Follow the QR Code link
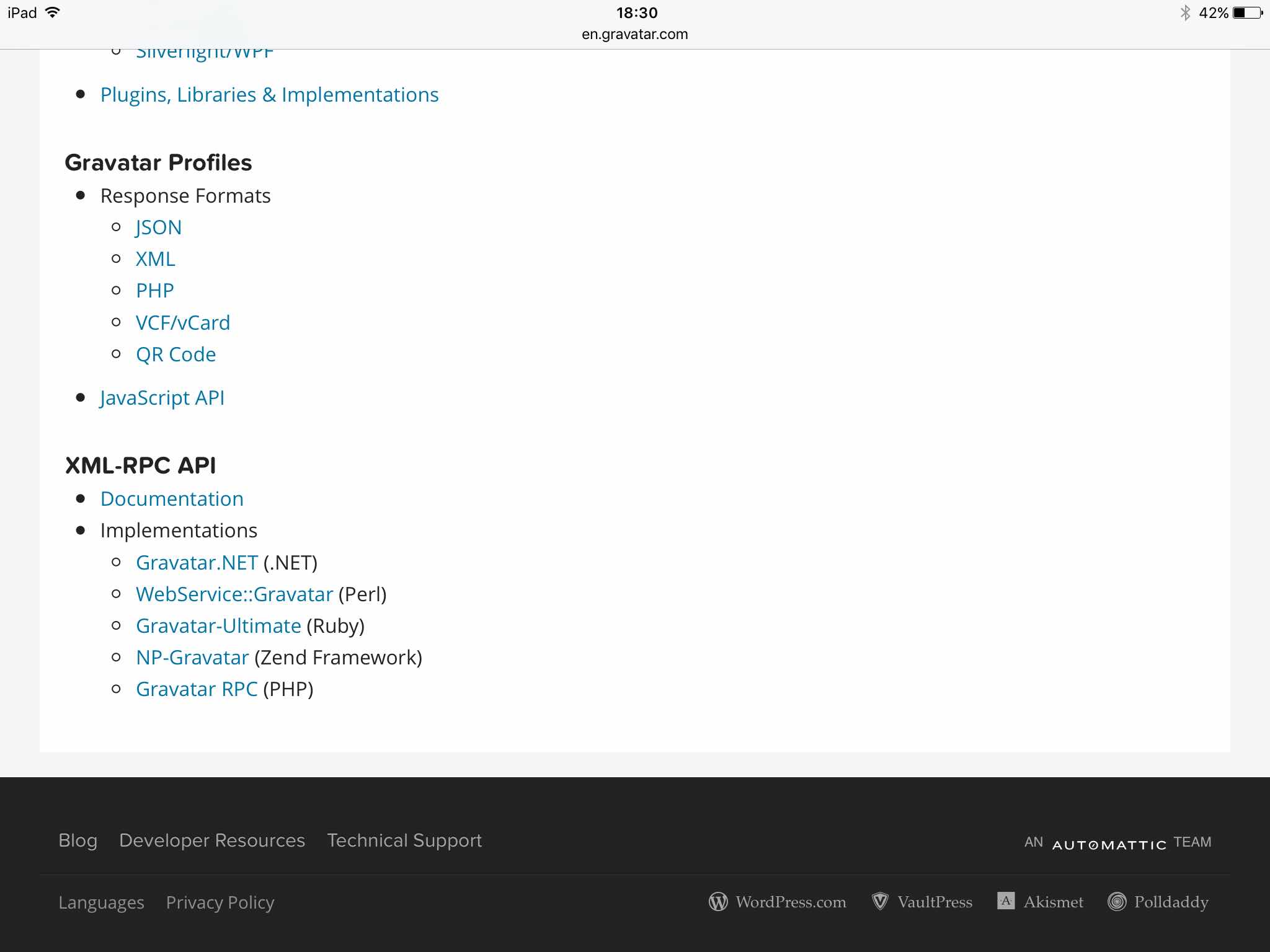Image resolution: width=1270 pixels, height=952 pixels. [x=176, y=355]
